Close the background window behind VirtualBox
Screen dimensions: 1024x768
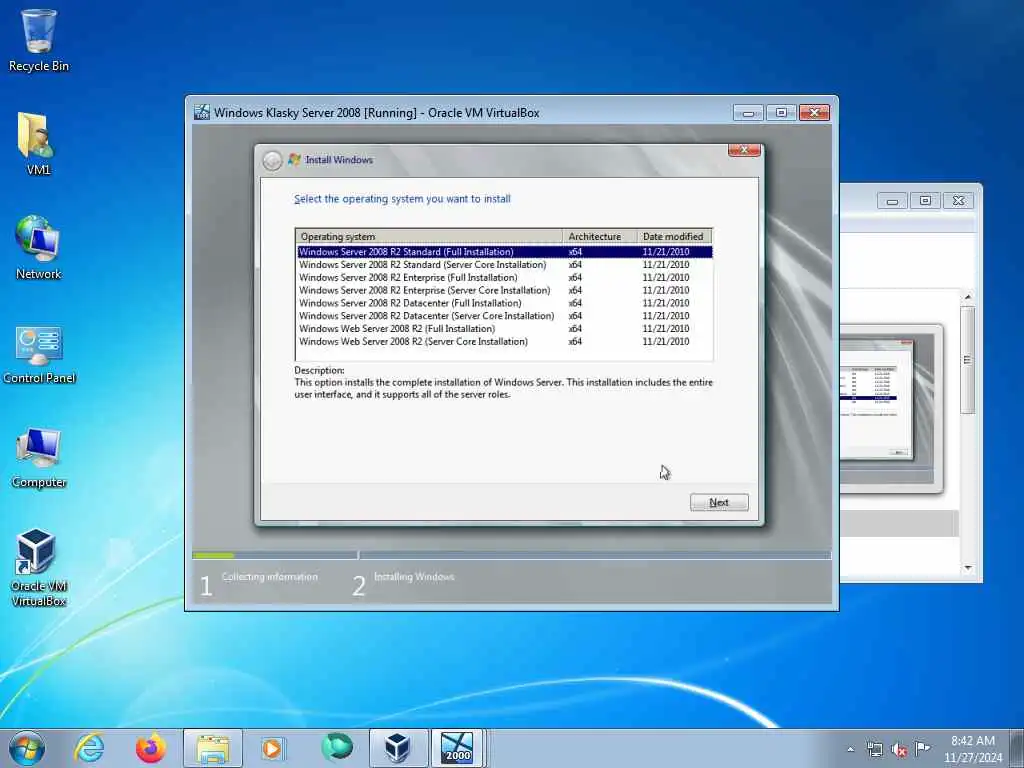pos(959,200)
